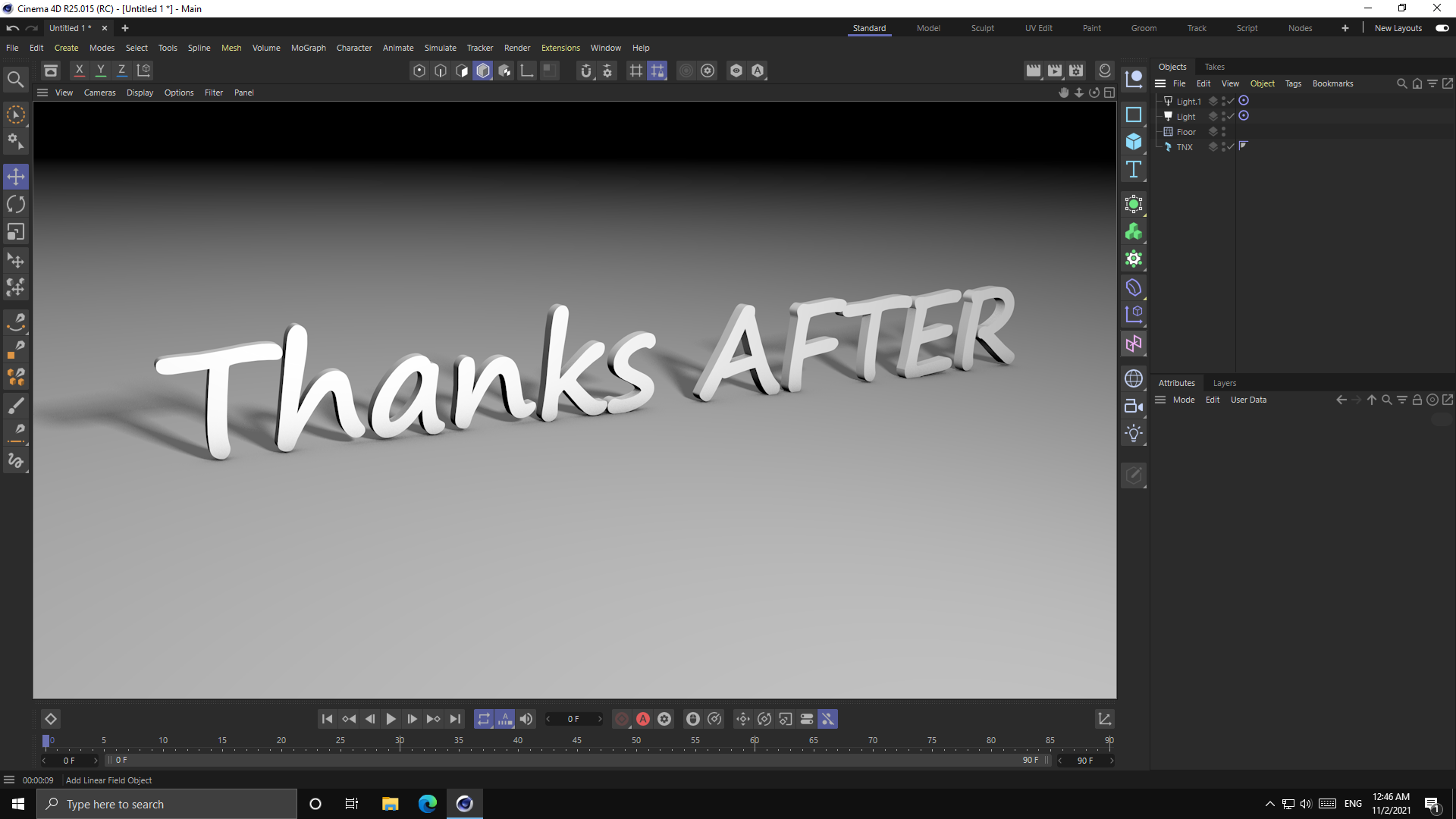
Task: Select the Move tool in toolbar
Action: pyautogui.click(x=15, y=176)
